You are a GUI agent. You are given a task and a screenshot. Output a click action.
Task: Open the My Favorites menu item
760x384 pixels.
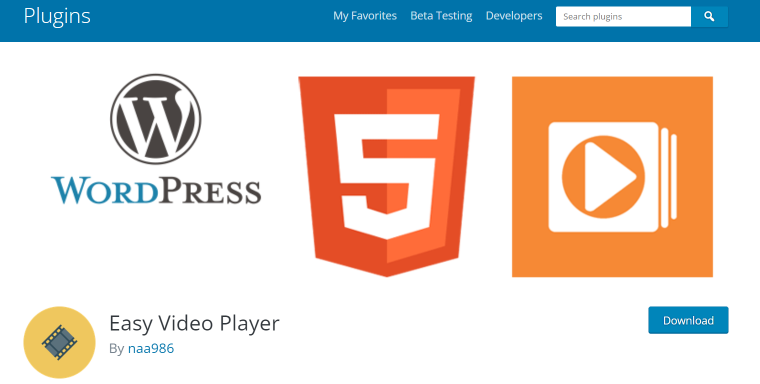[x=365, y=16]
